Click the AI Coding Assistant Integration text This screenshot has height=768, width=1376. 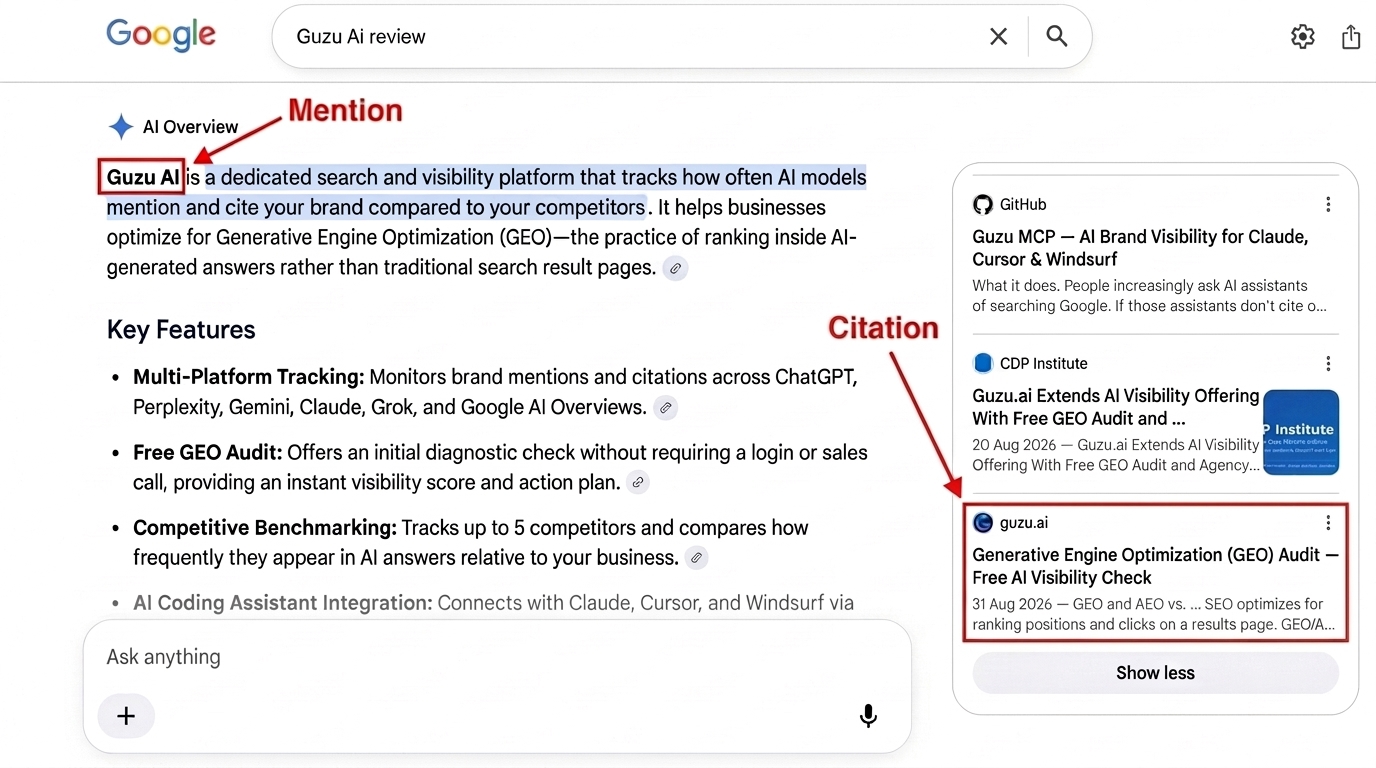(x=283, y=603)
